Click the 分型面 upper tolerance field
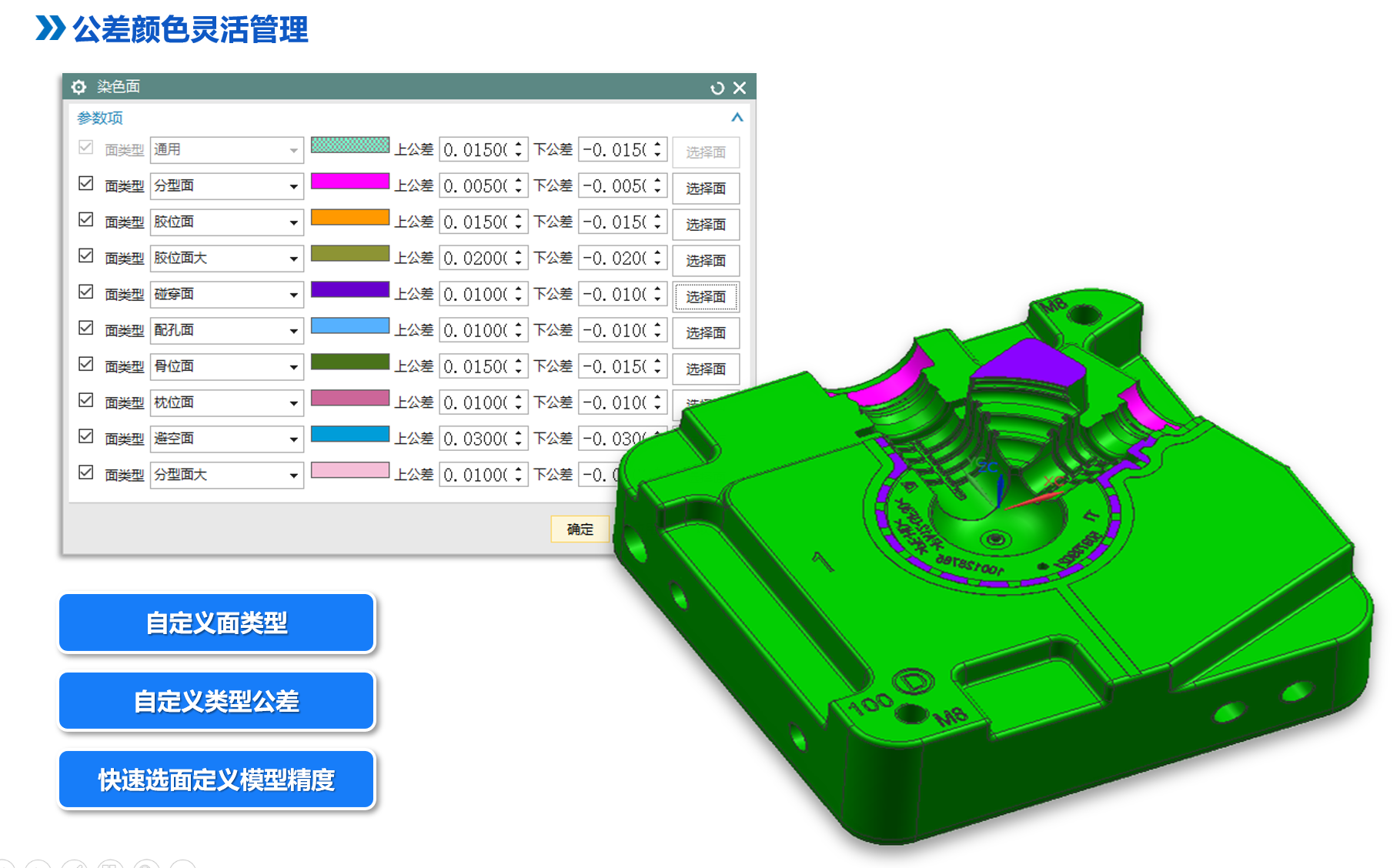Image resolution: width=1400 pixels, height=868 pixels. tap(475, 186)
